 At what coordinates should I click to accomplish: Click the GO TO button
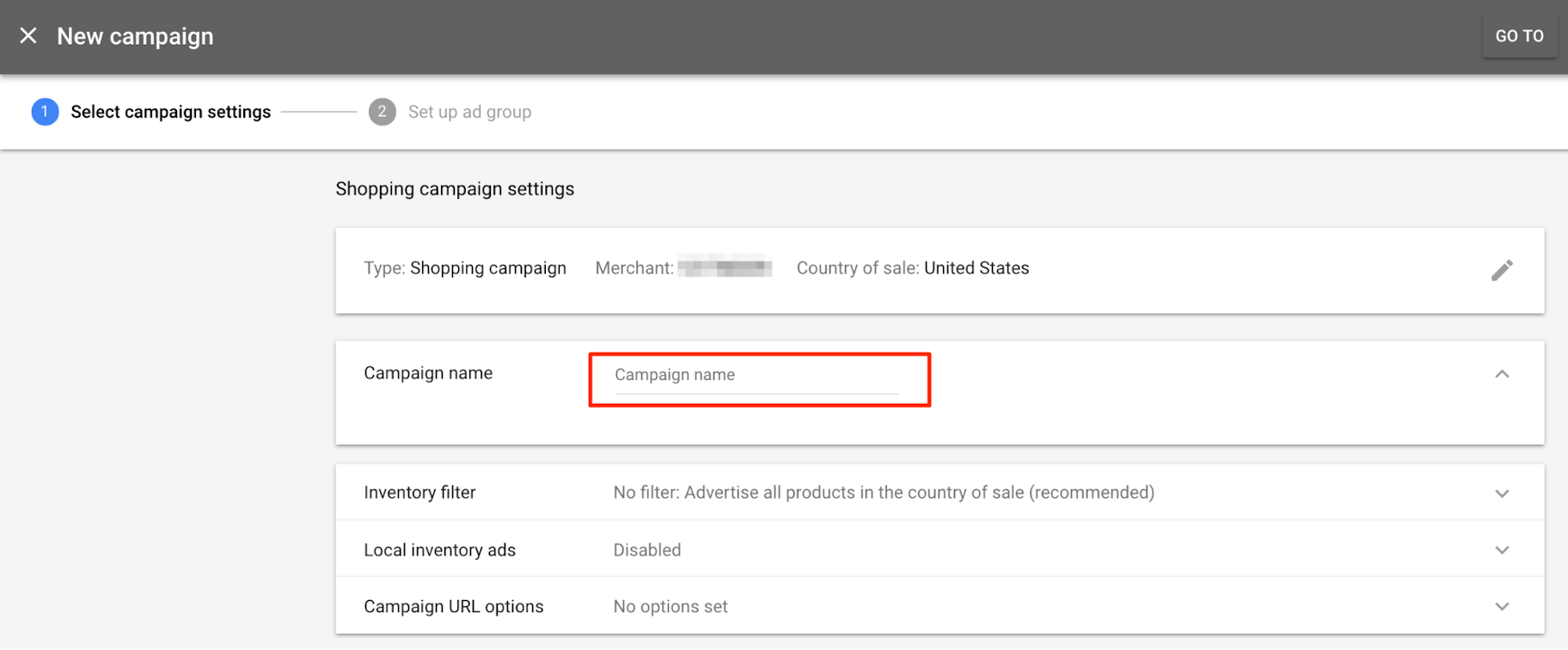pyautogui.click(x=1518, y=36)
